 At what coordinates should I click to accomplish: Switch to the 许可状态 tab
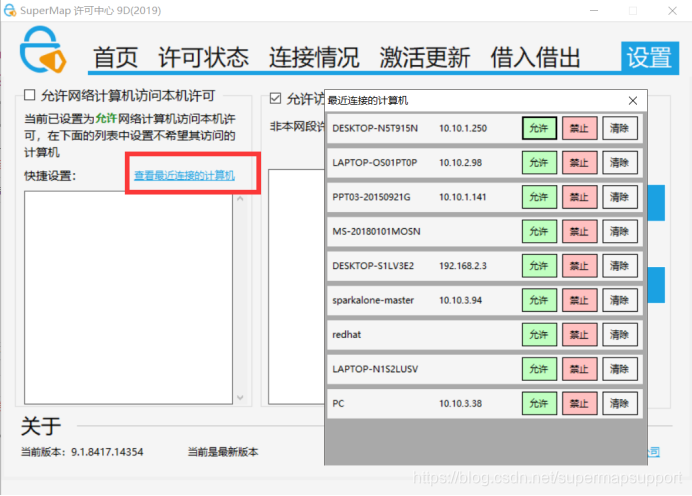203,57
